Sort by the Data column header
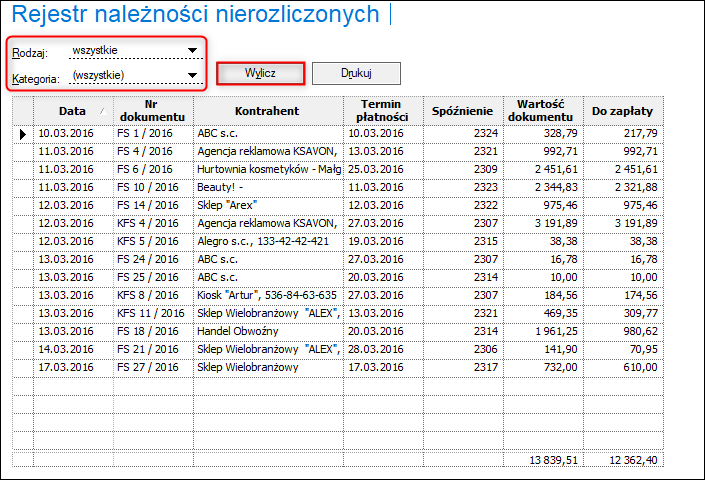 [x=73, y=111]
